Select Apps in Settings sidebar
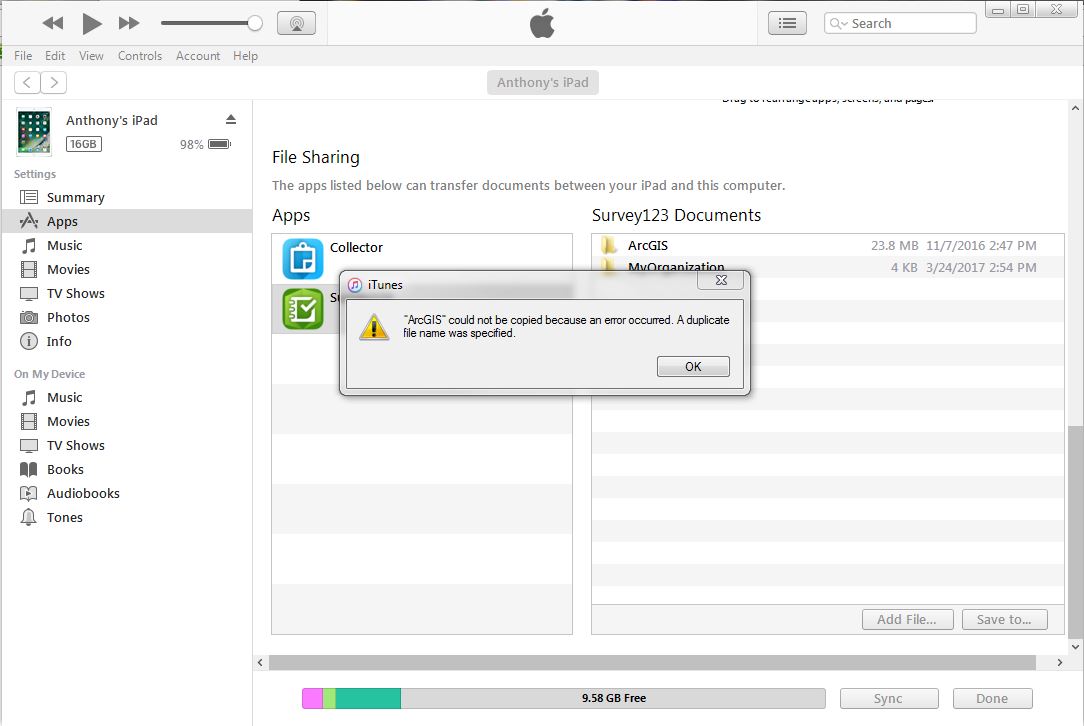This screenshot has width=1084, height=726. [x=127, y=221]
